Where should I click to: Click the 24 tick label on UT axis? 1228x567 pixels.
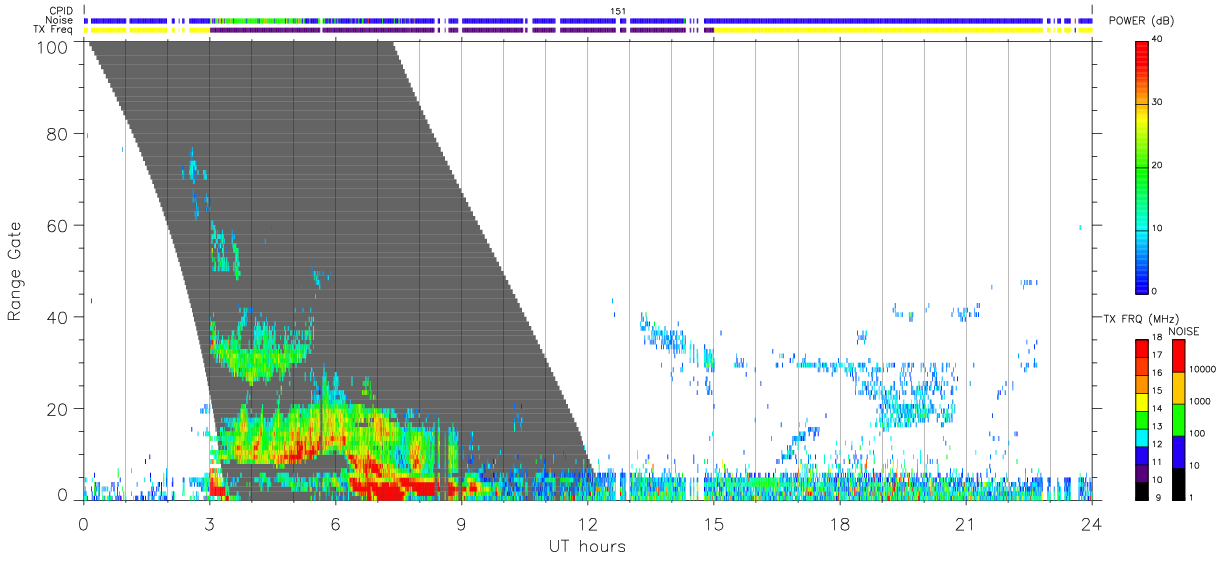pyautogui.click(x=1091, y=523)
